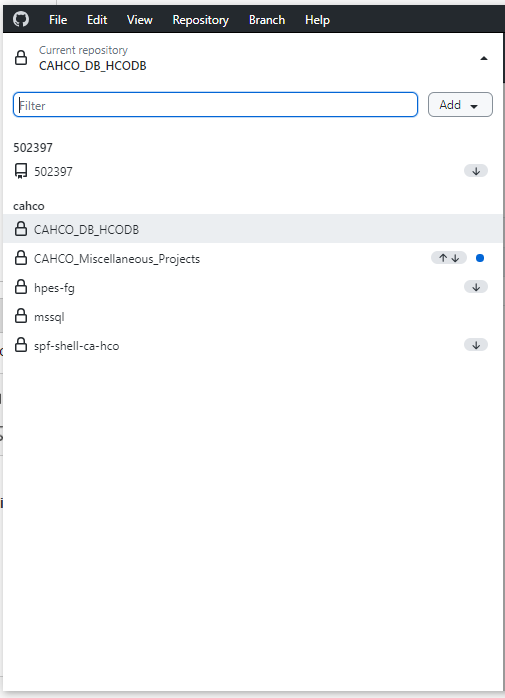Click the GitHub octocat logo icon
Viewport: 505px width, 698px height.
click(x=21, y=20)
